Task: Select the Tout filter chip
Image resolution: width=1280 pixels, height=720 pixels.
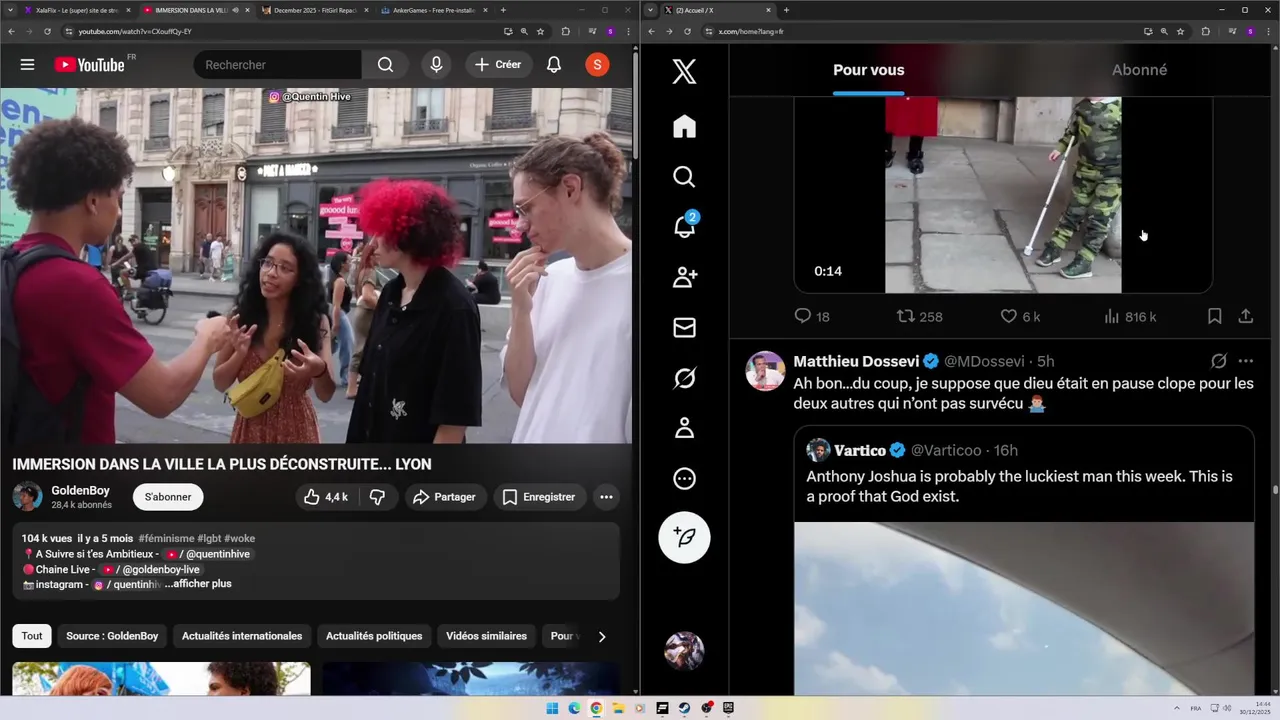Action: click(32, 636)
